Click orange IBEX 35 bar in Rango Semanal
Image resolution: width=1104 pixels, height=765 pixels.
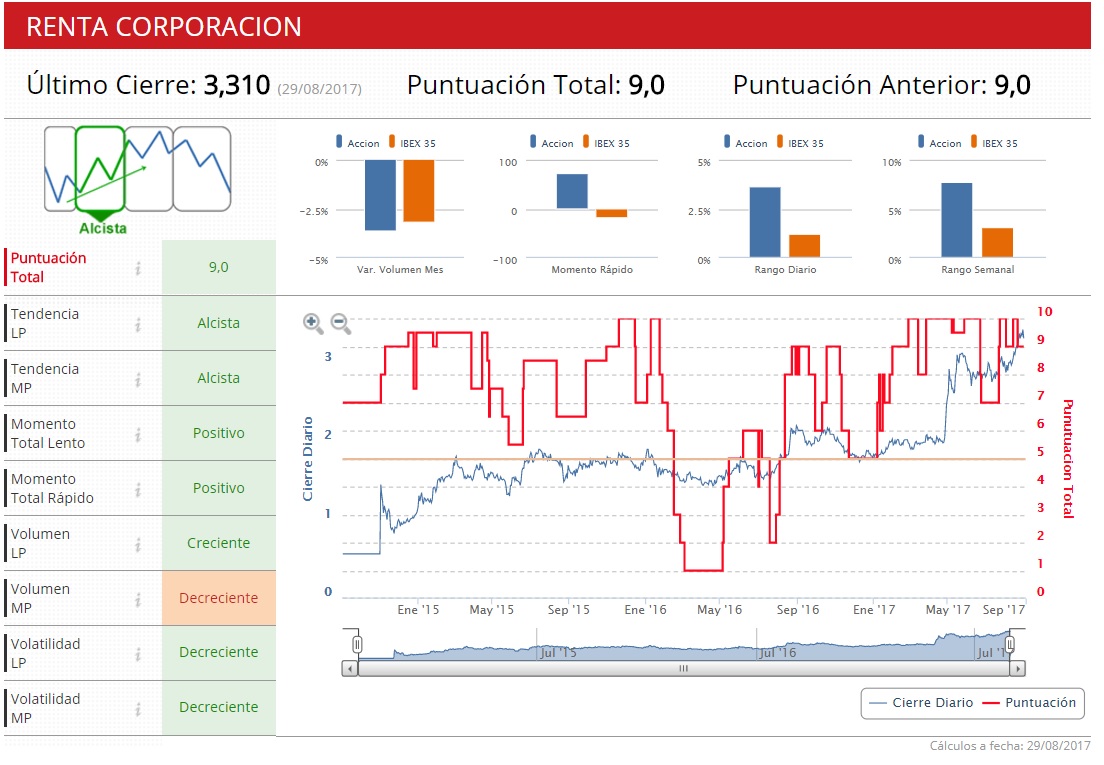pyautogui.click(x=997, y=243)
